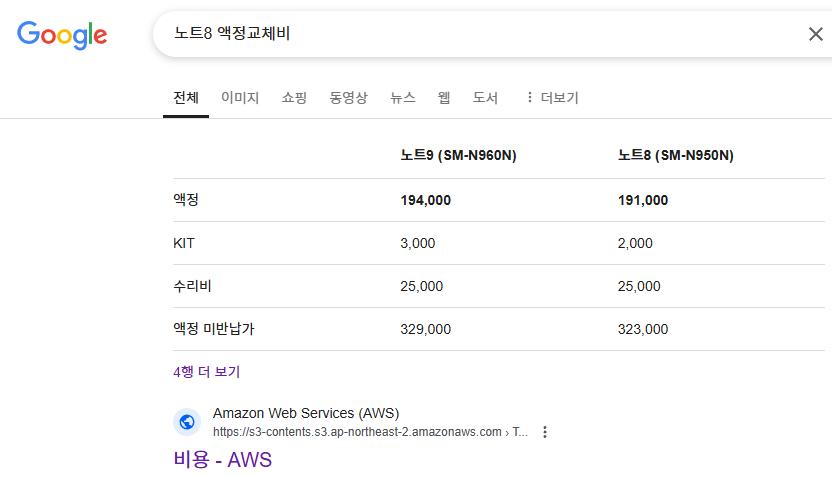Click the 액정 row label
Viewport: 832px width, 477px height.
186,200
